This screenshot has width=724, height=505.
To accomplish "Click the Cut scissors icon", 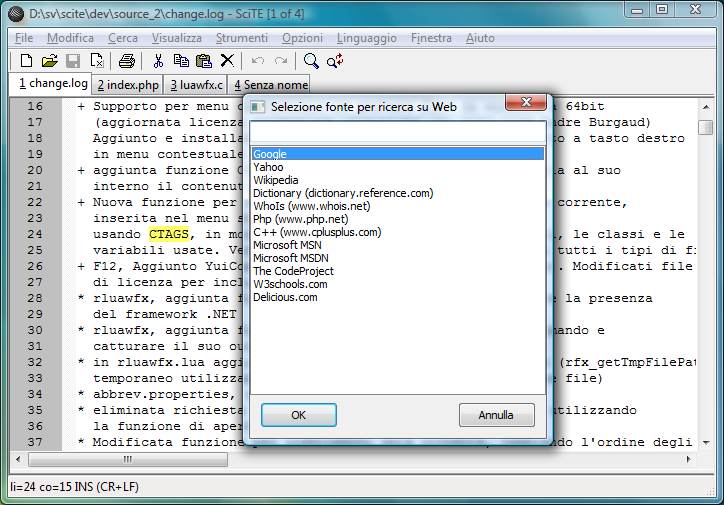I will tap(158, 61).
